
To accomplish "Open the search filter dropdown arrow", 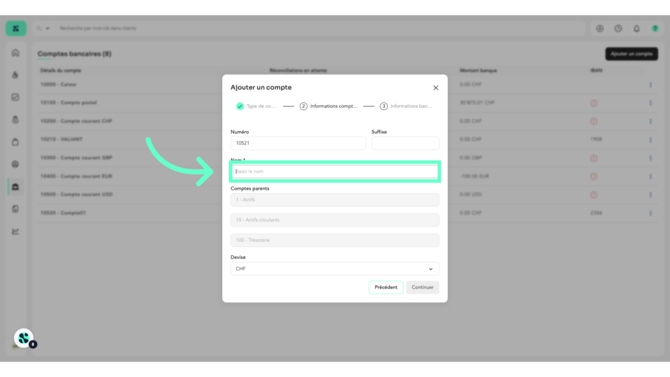I will pyautogui.click(x=47, y=28).
